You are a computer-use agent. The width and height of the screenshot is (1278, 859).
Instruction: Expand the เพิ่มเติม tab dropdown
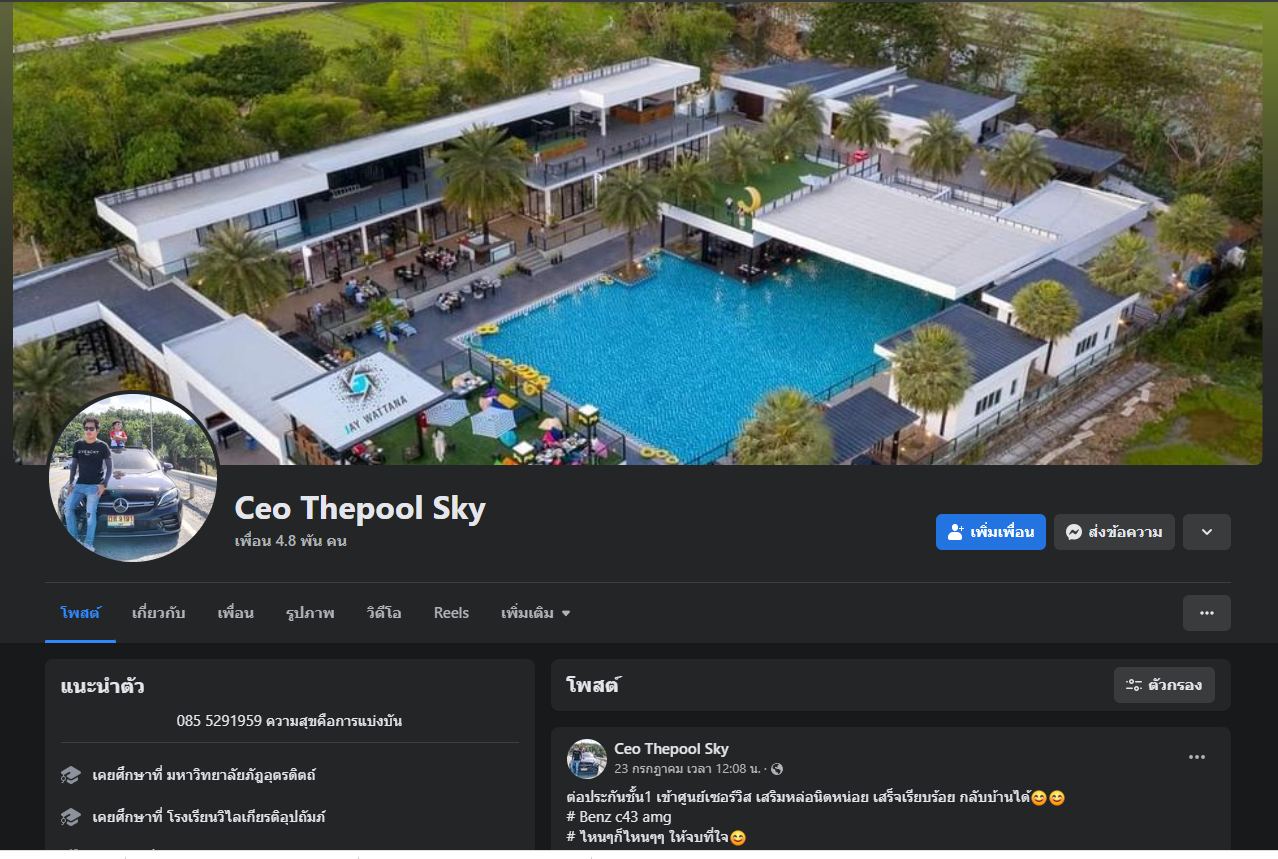(x=536, y=613)
